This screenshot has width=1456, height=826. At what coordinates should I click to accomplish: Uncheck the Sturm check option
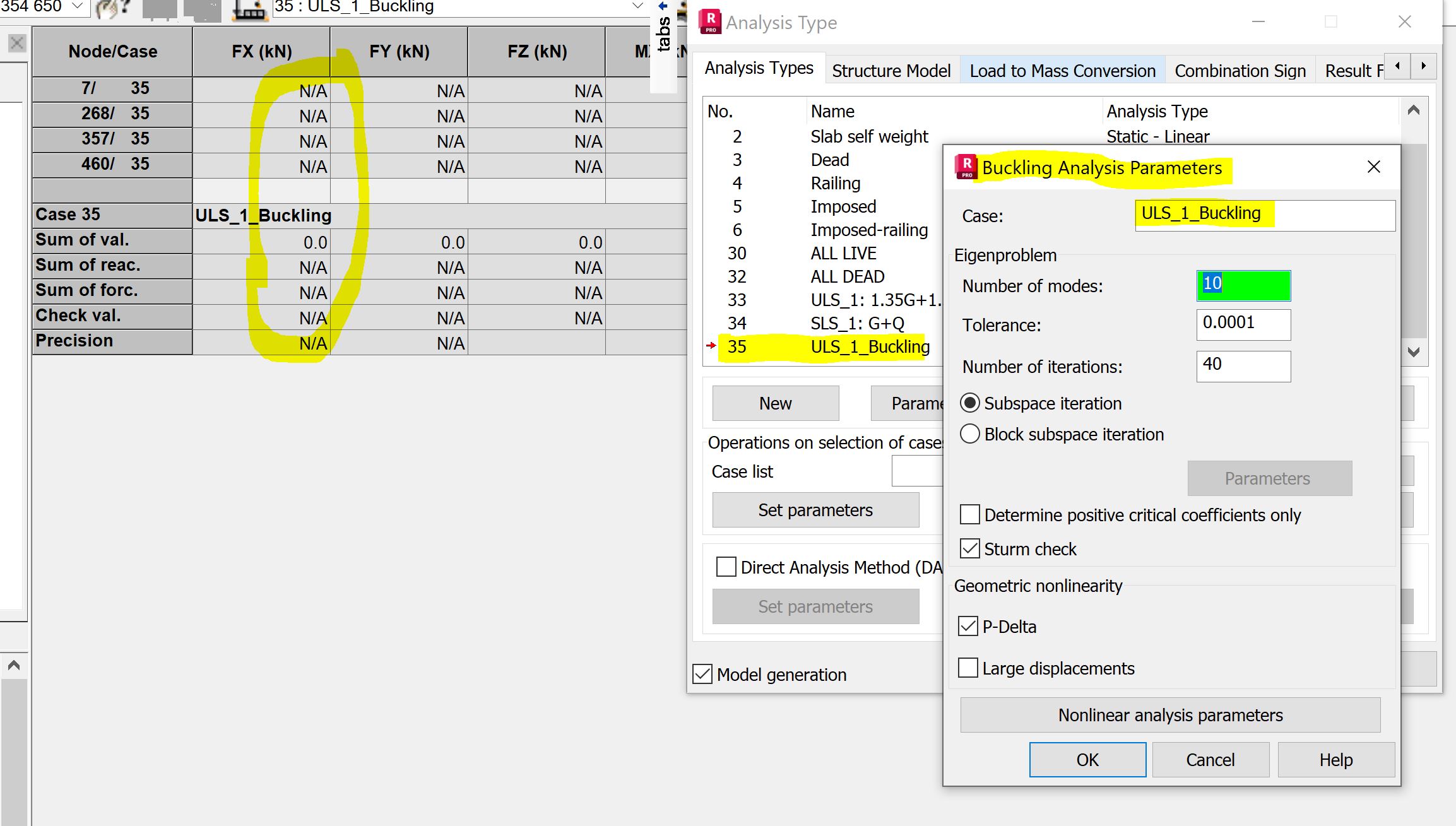970,549
